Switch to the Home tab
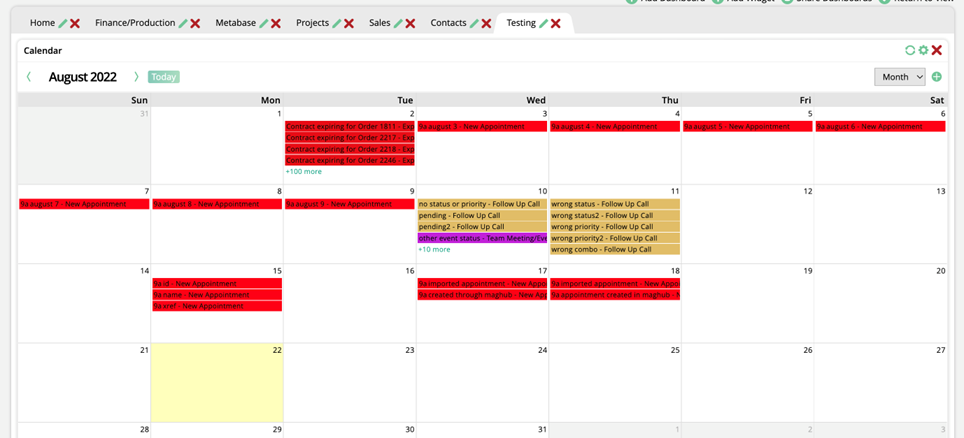 pyautogui.click(x=42, y=23)
